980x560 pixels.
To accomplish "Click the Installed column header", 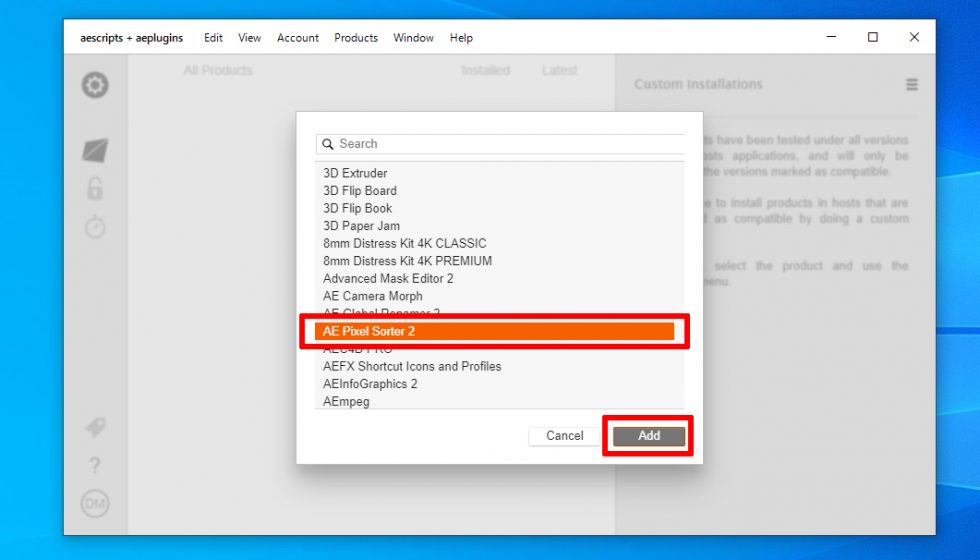I will (x=486, y=71).
